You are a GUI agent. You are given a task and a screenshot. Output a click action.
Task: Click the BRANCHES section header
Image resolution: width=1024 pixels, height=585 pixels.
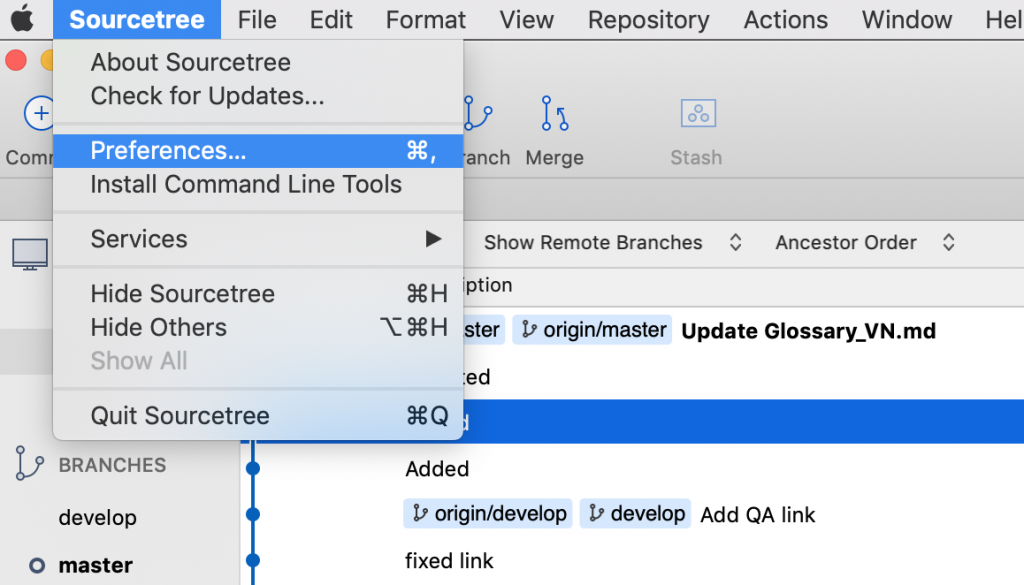pos(112,466)
